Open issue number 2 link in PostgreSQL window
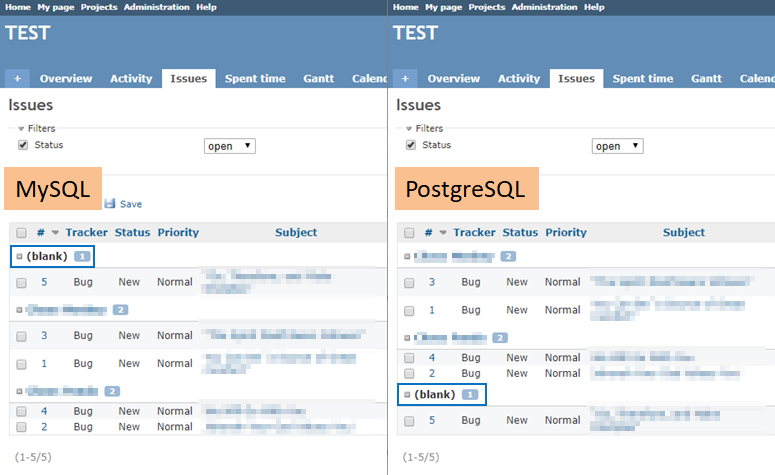Image resolution: width=775 pixels, height=475 pixels. [x=432, y=373]
